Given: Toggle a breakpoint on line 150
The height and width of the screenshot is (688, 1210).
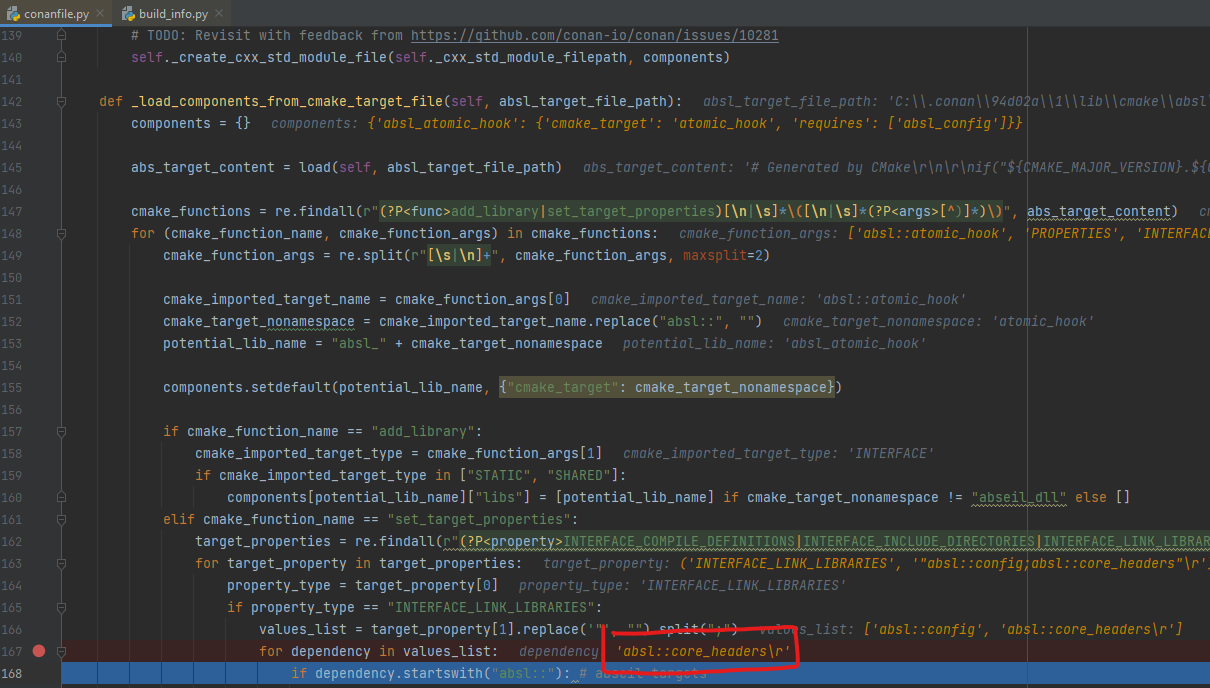Looking at the screenshot, I should [x=38, y=277].
